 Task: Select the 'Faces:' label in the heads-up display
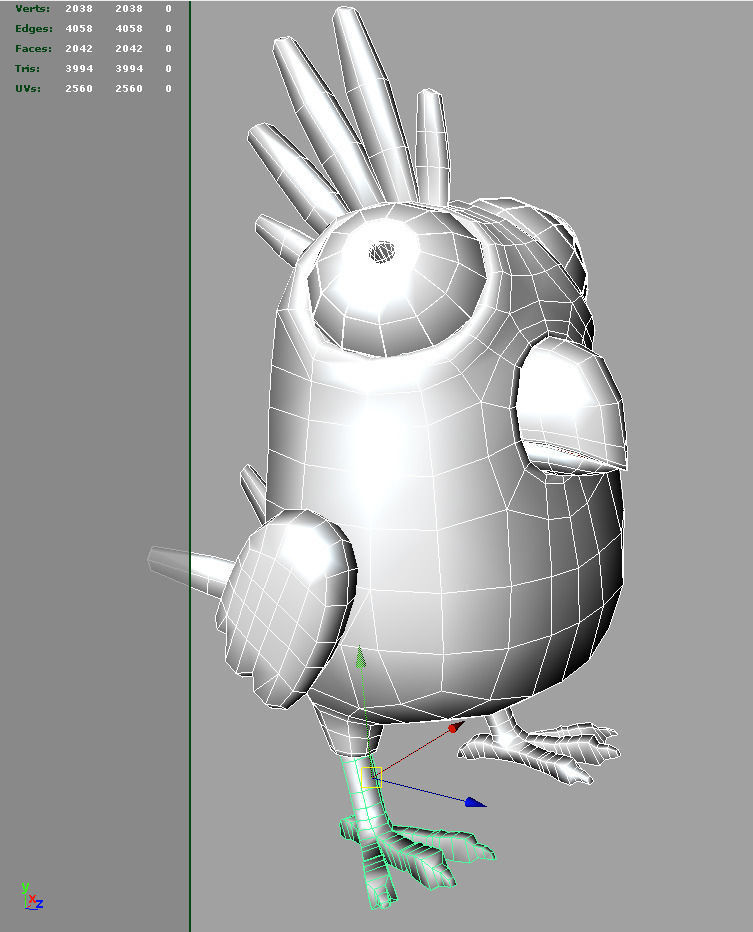(33, 49)
